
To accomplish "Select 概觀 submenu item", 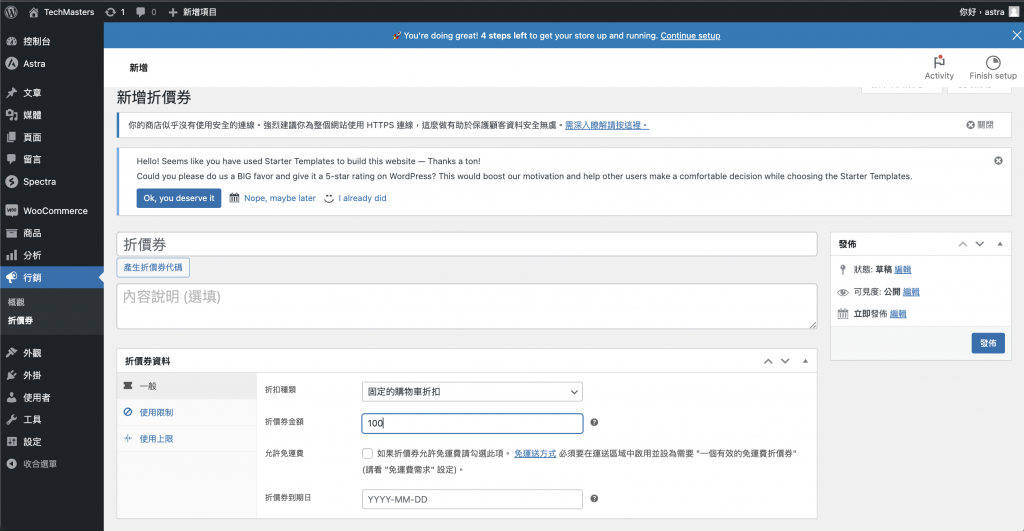I will click(16, 302).
